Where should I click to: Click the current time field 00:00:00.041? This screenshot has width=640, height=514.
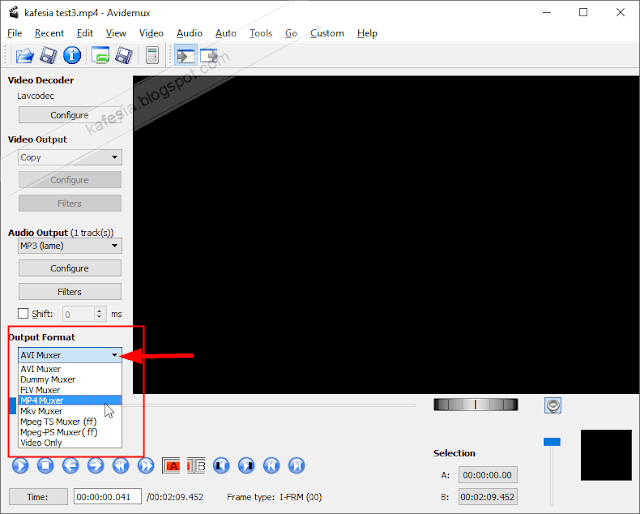click(108, 497)
